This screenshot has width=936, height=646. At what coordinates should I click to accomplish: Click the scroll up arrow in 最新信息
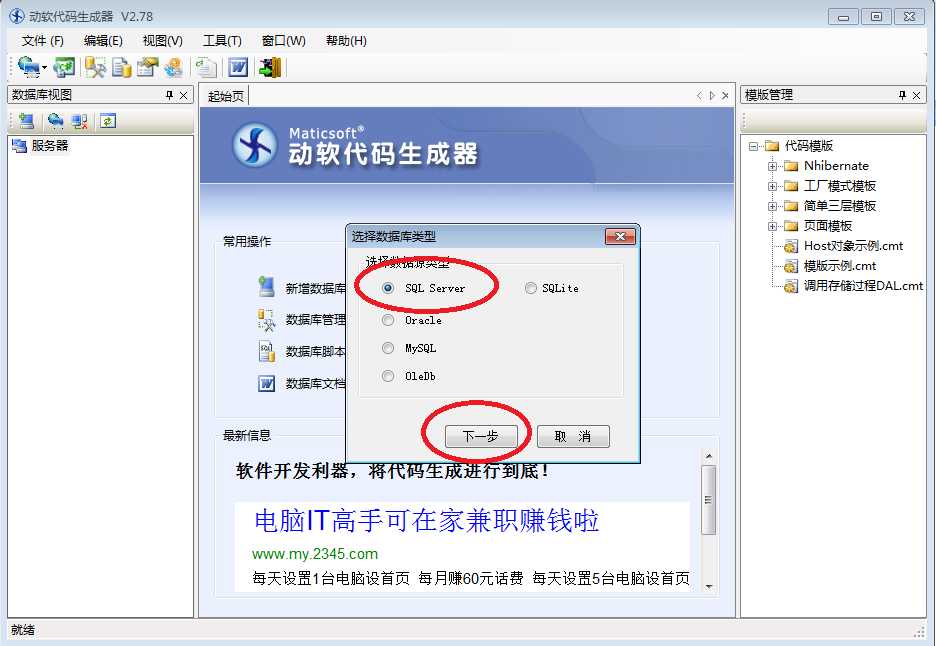[x=709, y=457]
